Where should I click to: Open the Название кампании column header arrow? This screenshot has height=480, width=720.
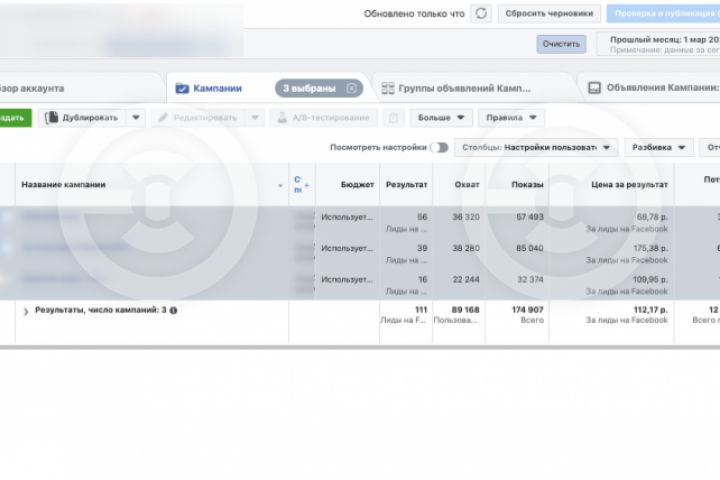pos(280,186)
